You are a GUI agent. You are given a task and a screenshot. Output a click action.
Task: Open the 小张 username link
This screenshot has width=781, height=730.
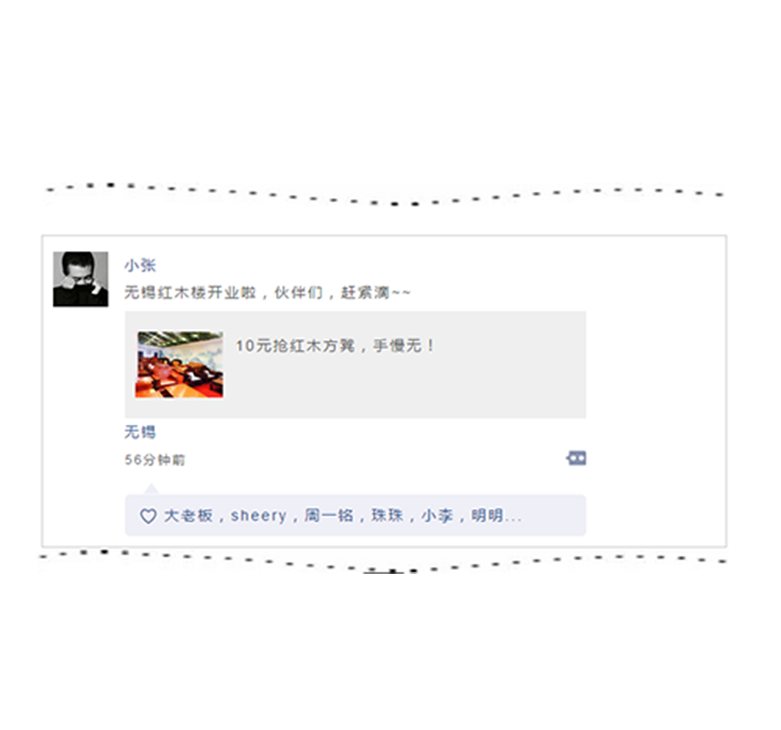click(x=140, y=265)
